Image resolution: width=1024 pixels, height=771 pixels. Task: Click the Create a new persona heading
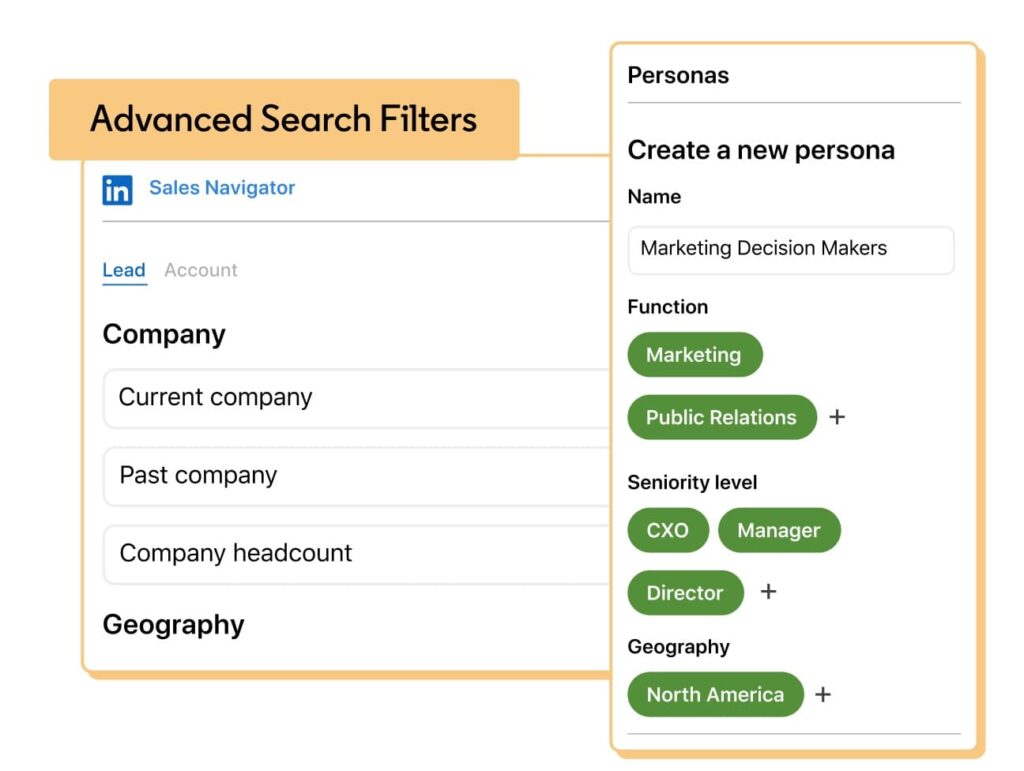point(760,150)
